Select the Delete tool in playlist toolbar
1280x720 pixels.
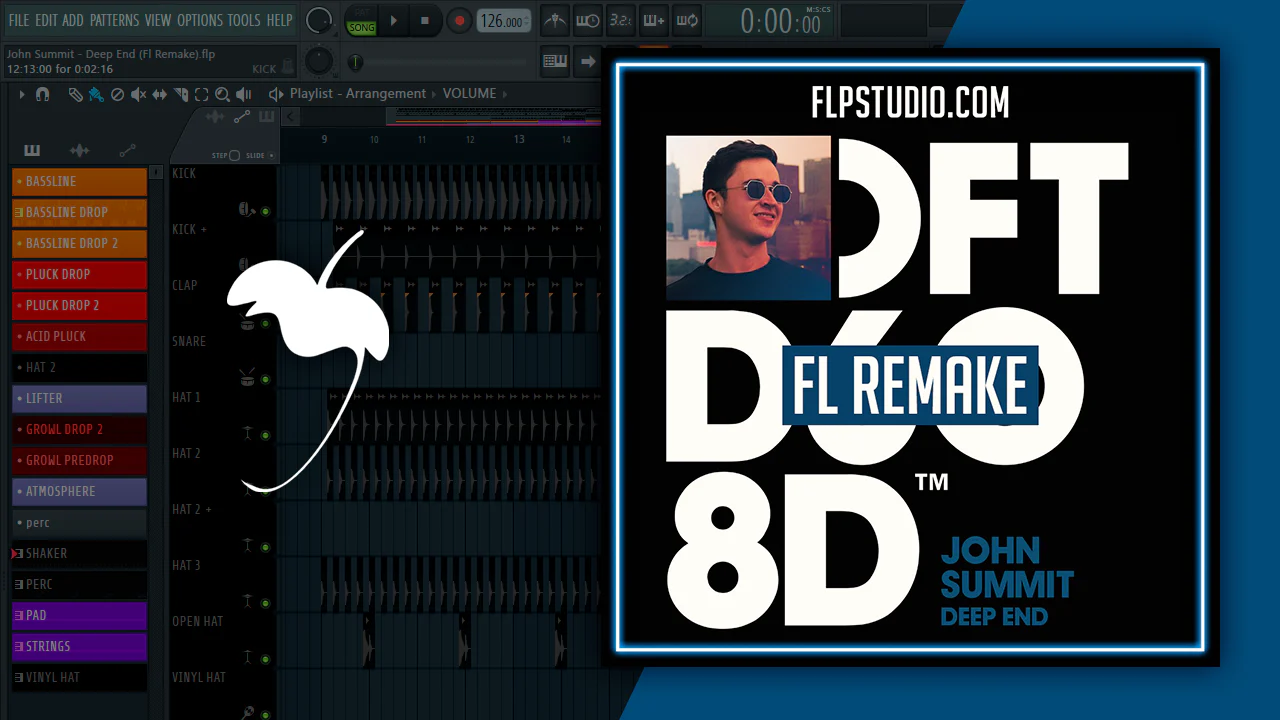pos(117,94)
